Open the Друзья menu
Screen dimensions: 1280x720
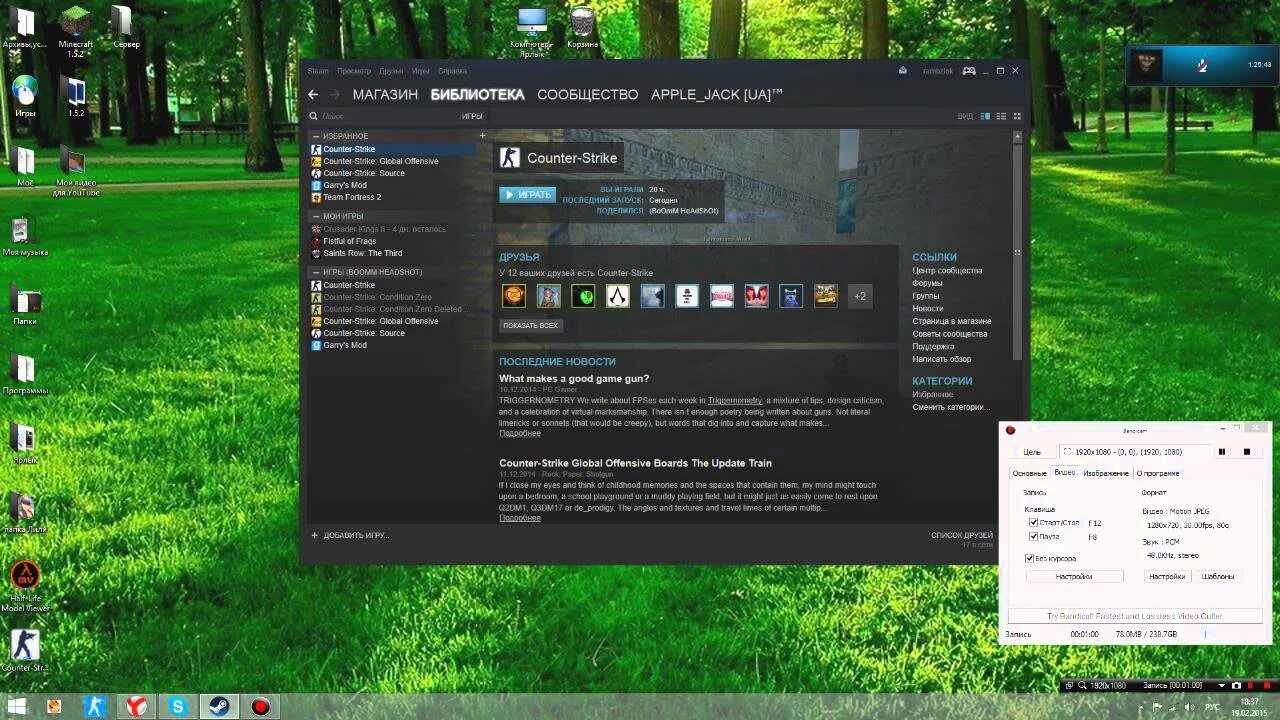coord(391,71)
